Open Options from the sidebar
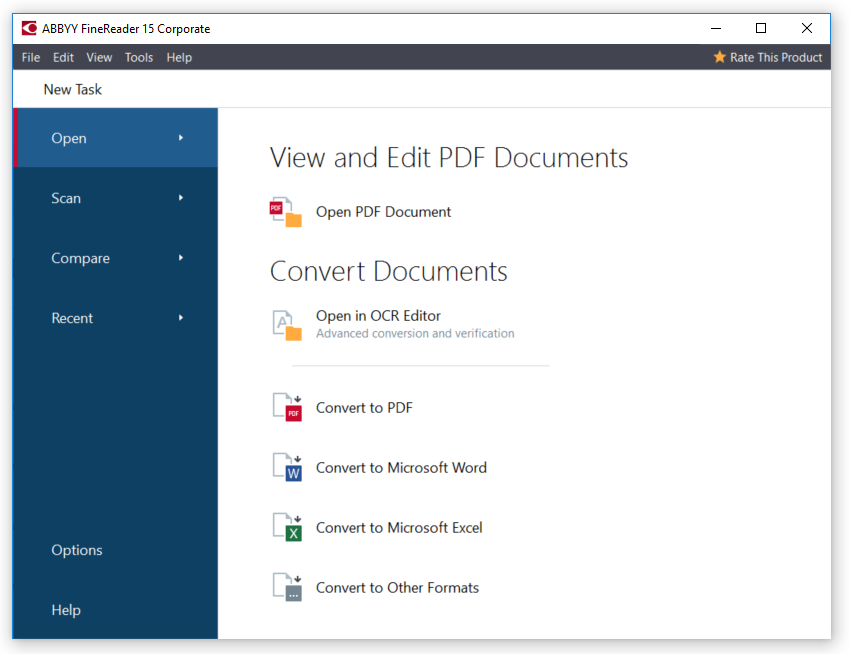The height and width of the screenshot is (654, 850). [x=77, y=550]
